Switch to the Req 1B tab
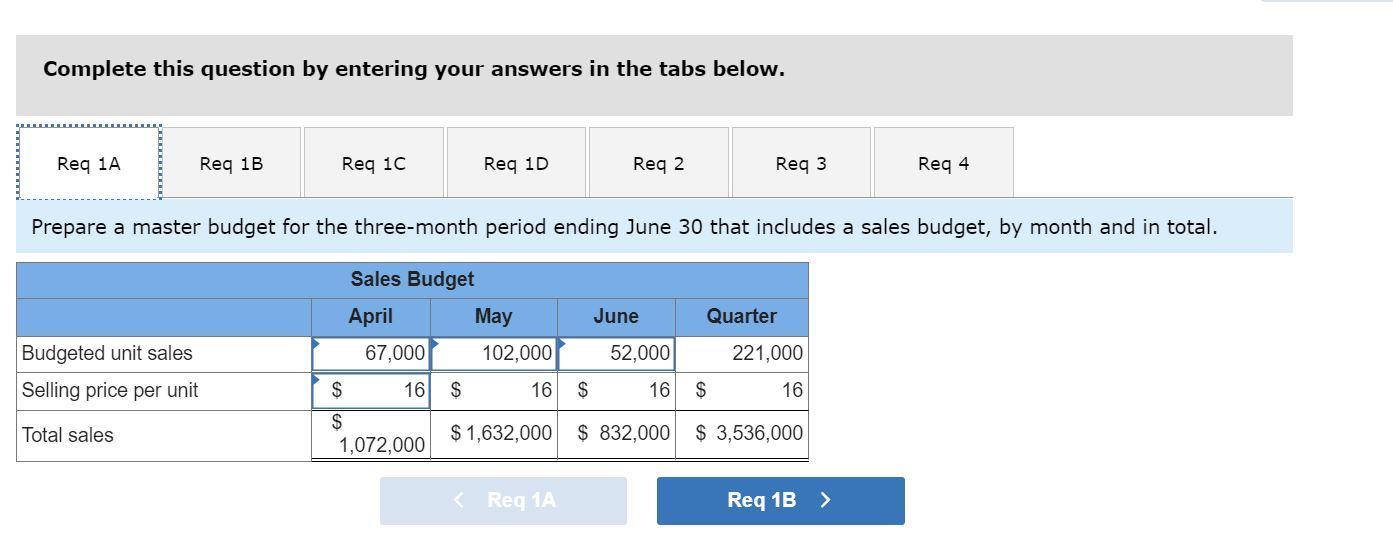1393x556 pixels. click(231, 163)
